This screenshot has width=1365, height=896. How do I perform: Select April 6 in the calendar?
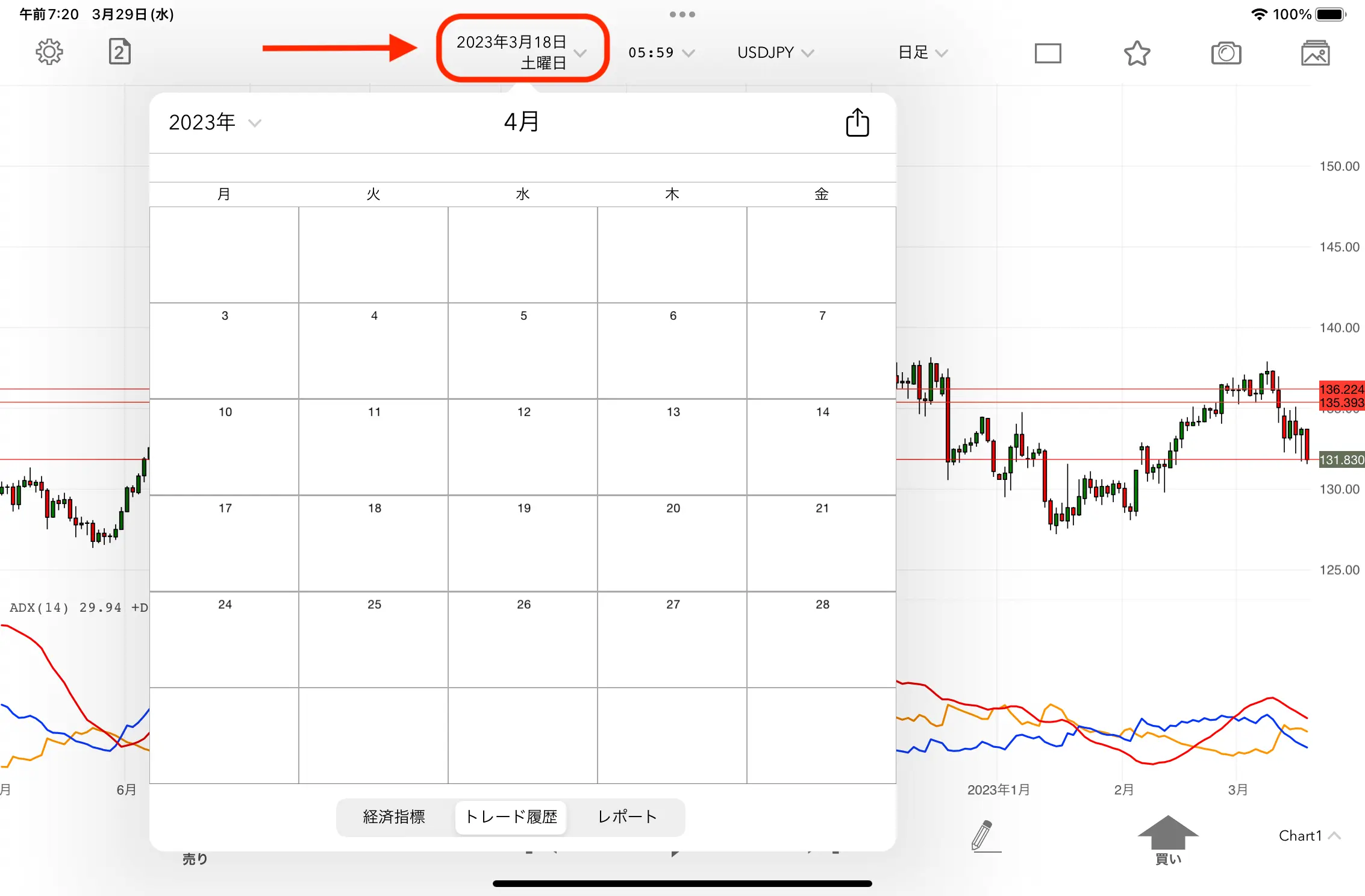pyautogui.click(x=672, y=351)
